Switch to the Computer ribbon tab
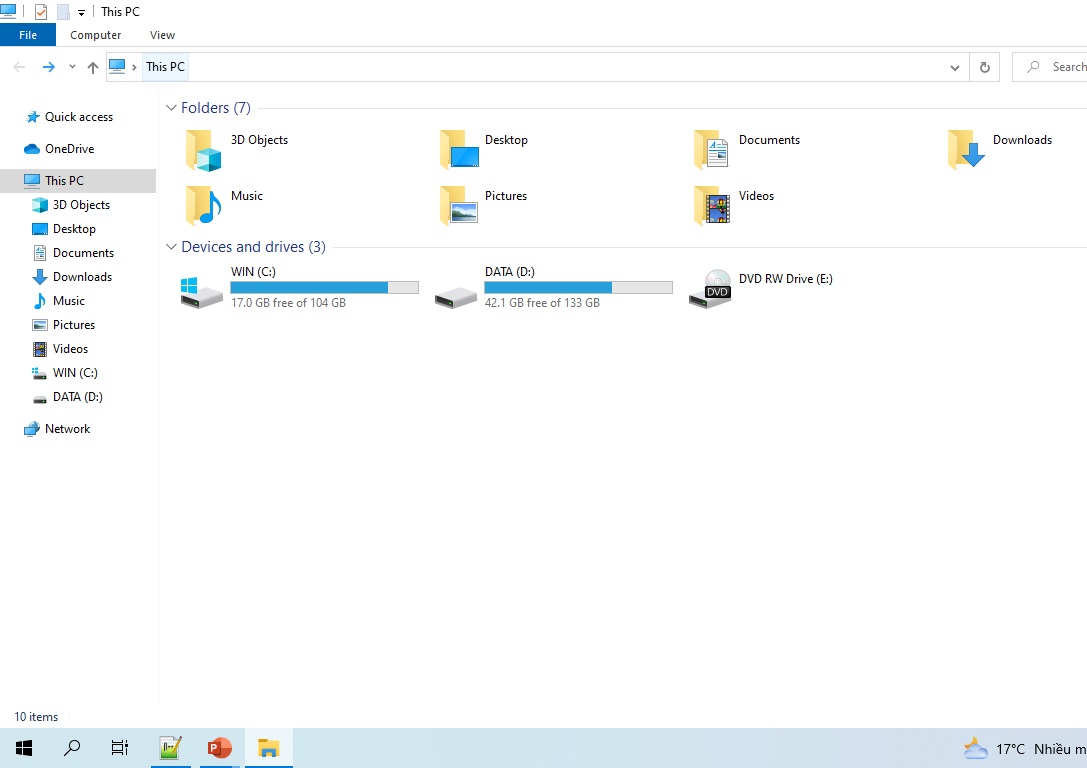 click(x=96, y=35)
